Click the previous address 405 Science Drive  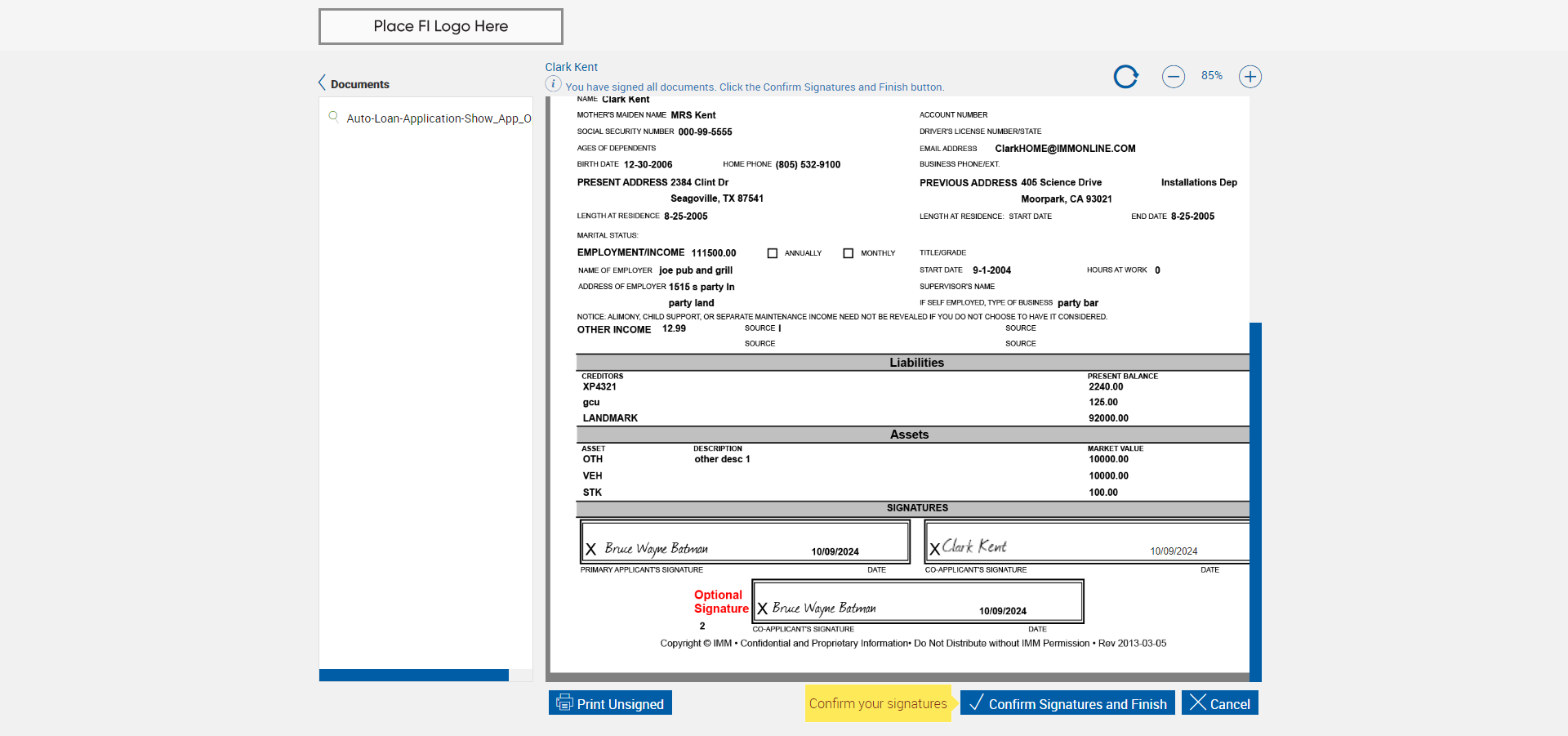(1061, 183)
